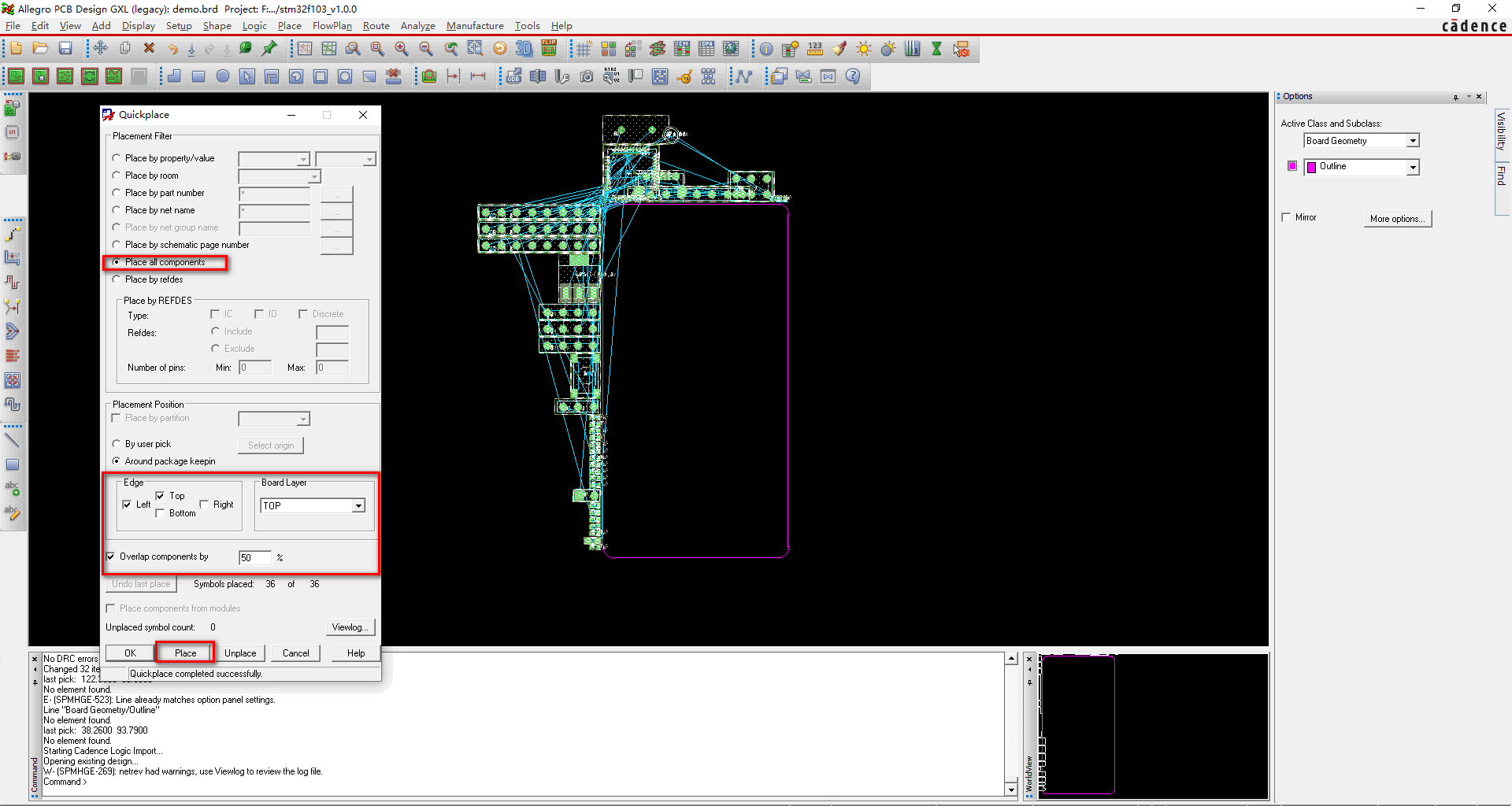
Task: Click the Unplace button
Action: [x=240, y=653]
